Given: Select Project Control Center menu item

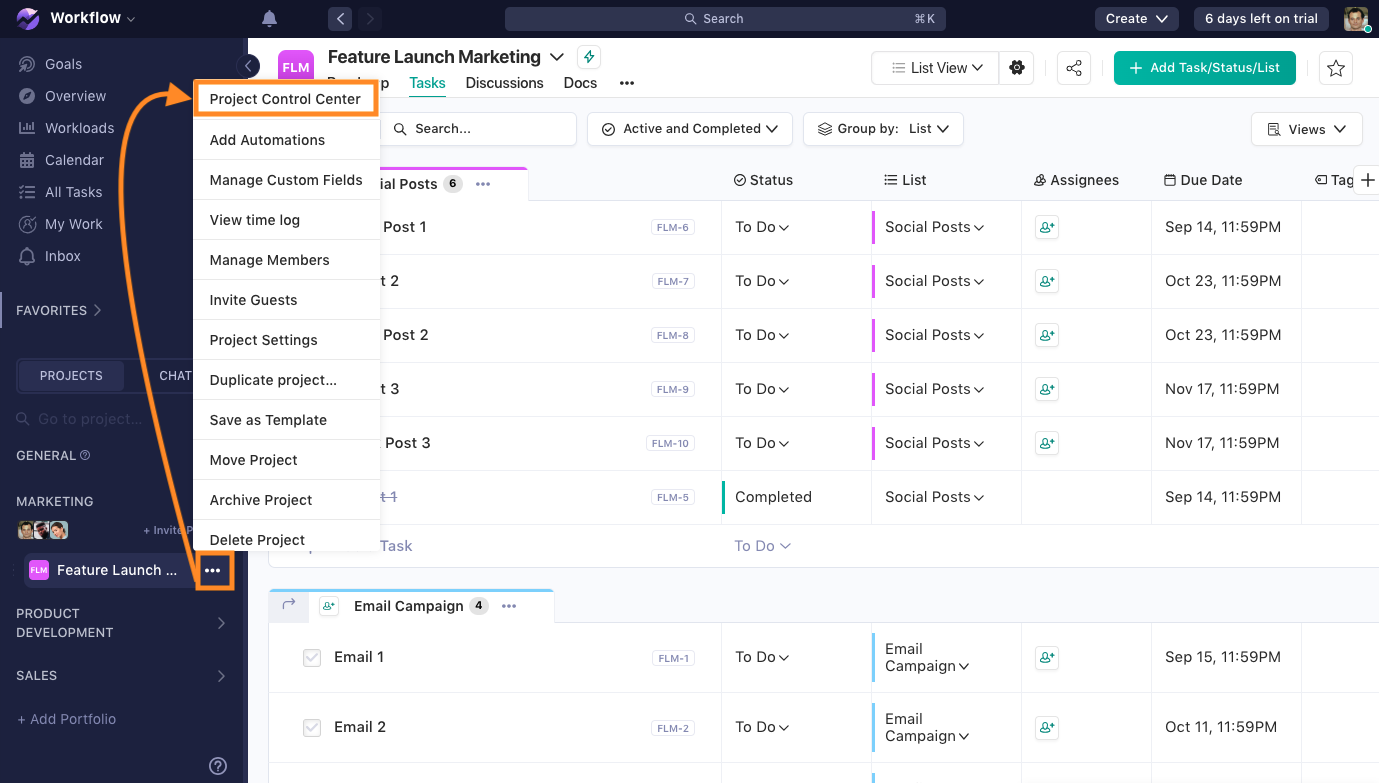Looking at the screenshot, I should point(285,99).
